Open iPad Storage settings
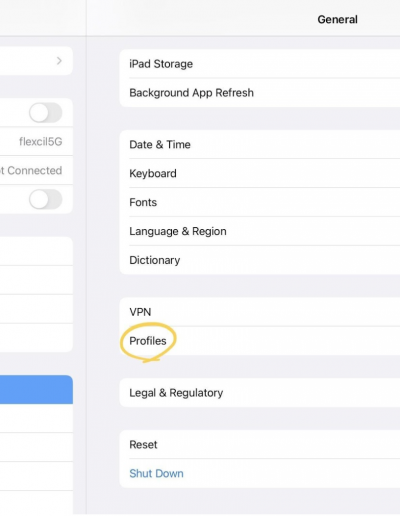This screenshot has width=400, height=516. pyautogui.click(x=260, y=64)
